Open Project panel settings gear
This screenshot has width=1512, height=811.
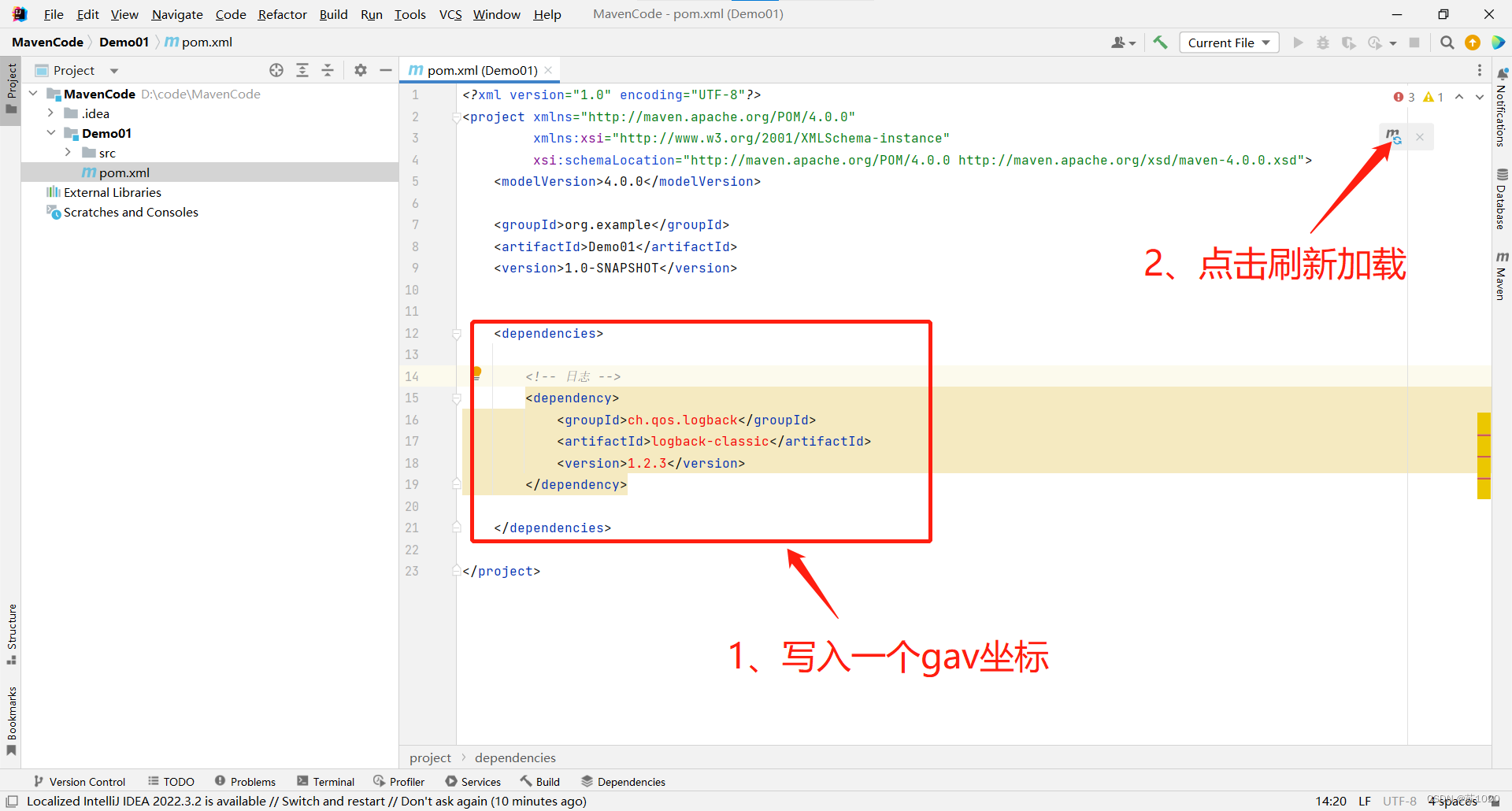tap(361, 70)
